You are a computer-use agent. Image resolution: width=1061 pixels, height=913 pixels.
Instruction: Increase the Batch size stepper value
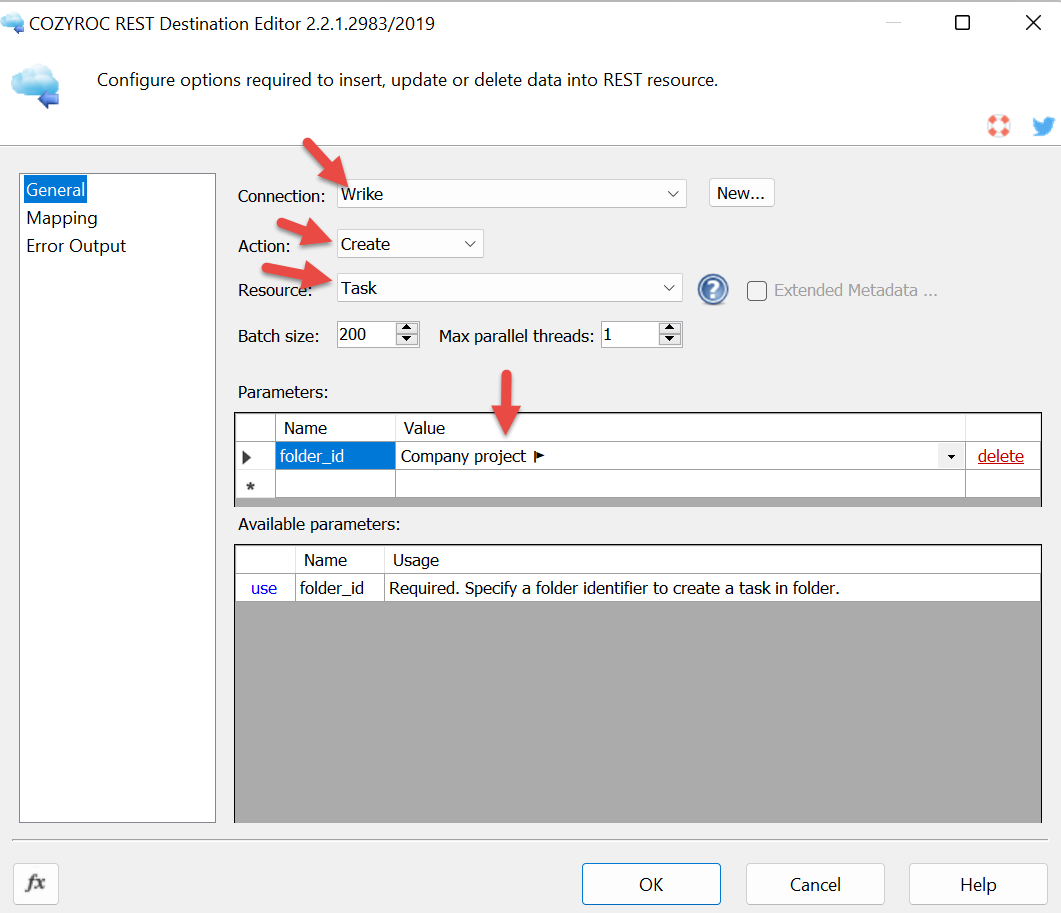pos(407,329)
